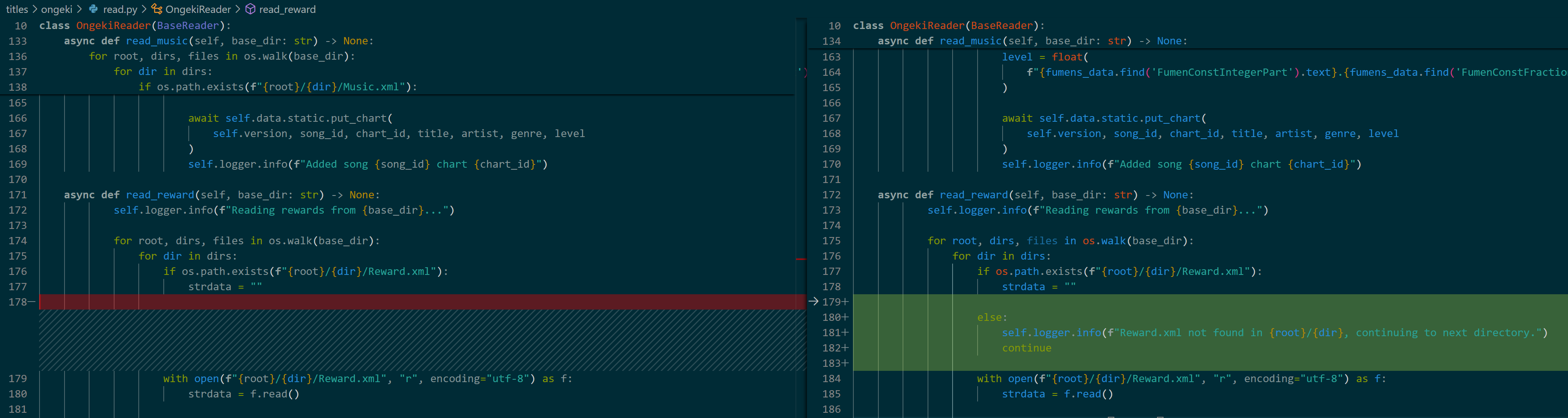Click 'if os.path.exists' Reward.xml line 177 right pane
Screen dimensions: 1568x418
1120,271
